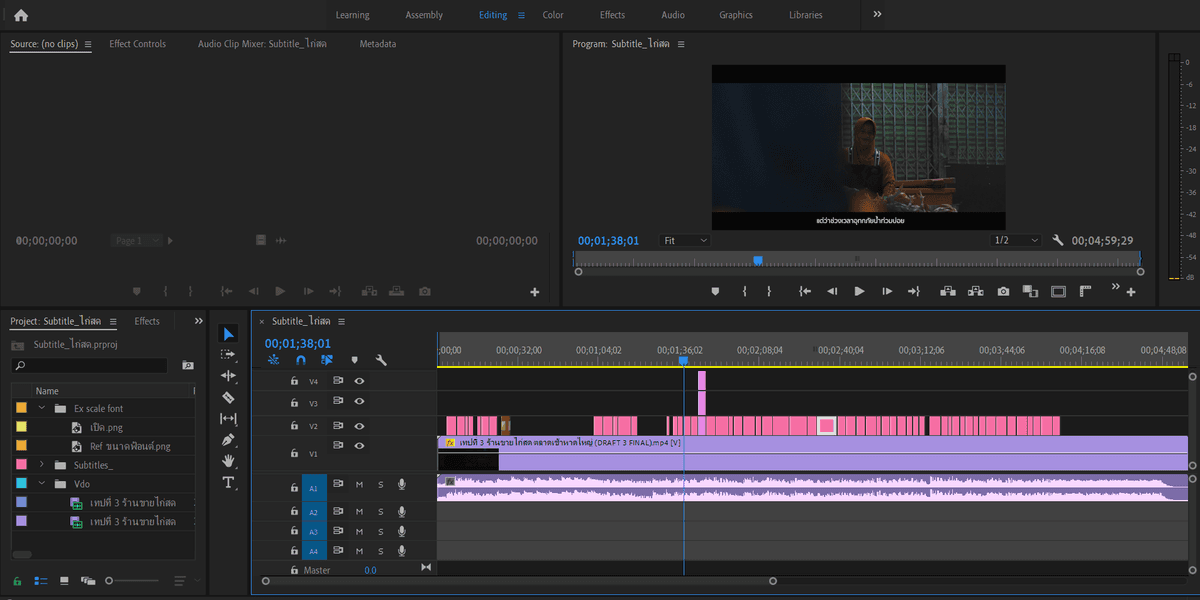Add a marker in the timeline header
Viewport: 1200px width, 600px height.
pos(354,360)
